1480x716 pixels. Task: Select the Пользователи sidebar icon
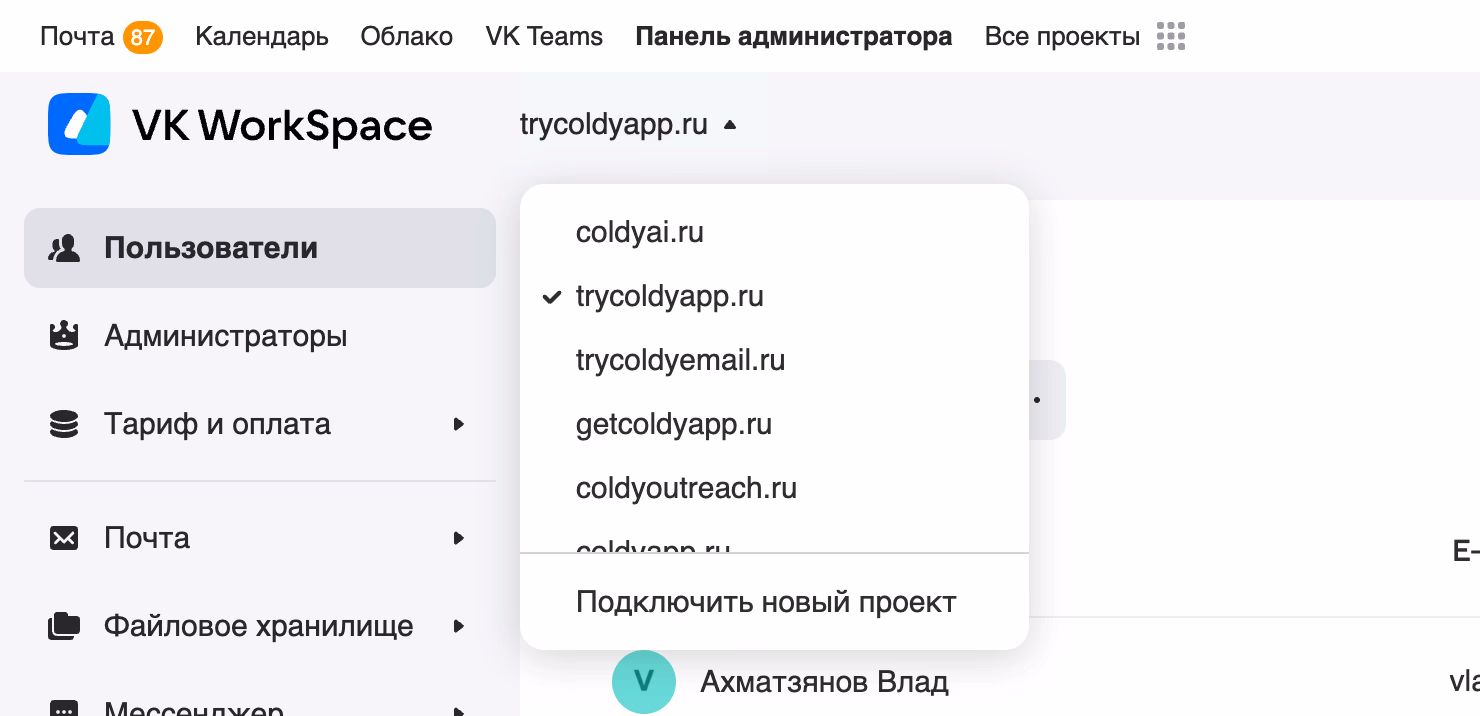(64, 247)
